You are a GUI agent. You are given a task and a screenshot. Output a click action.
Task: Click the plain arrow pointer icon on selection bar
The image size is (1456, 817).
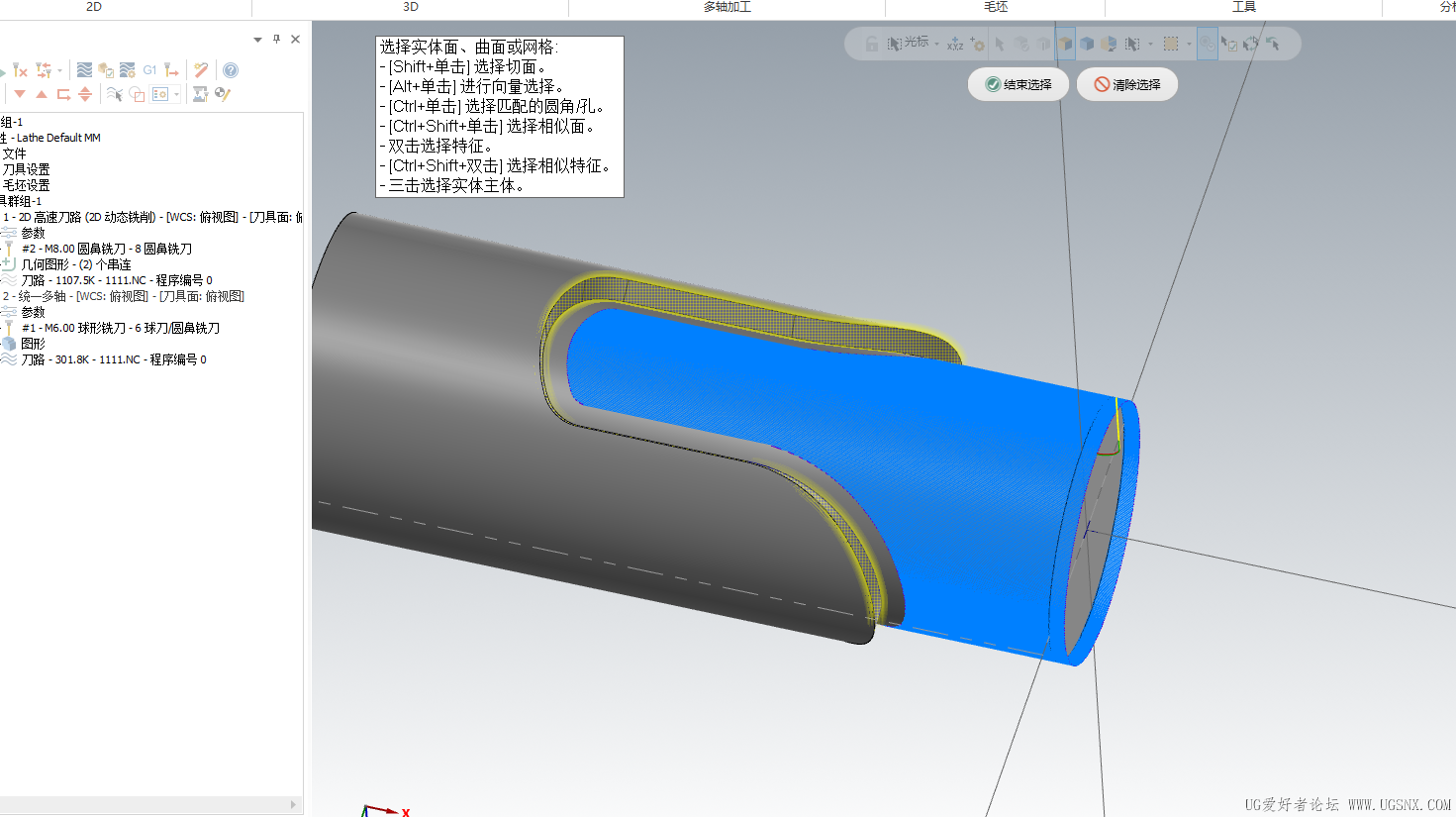pyautogui.click(x=1000, y=44)
